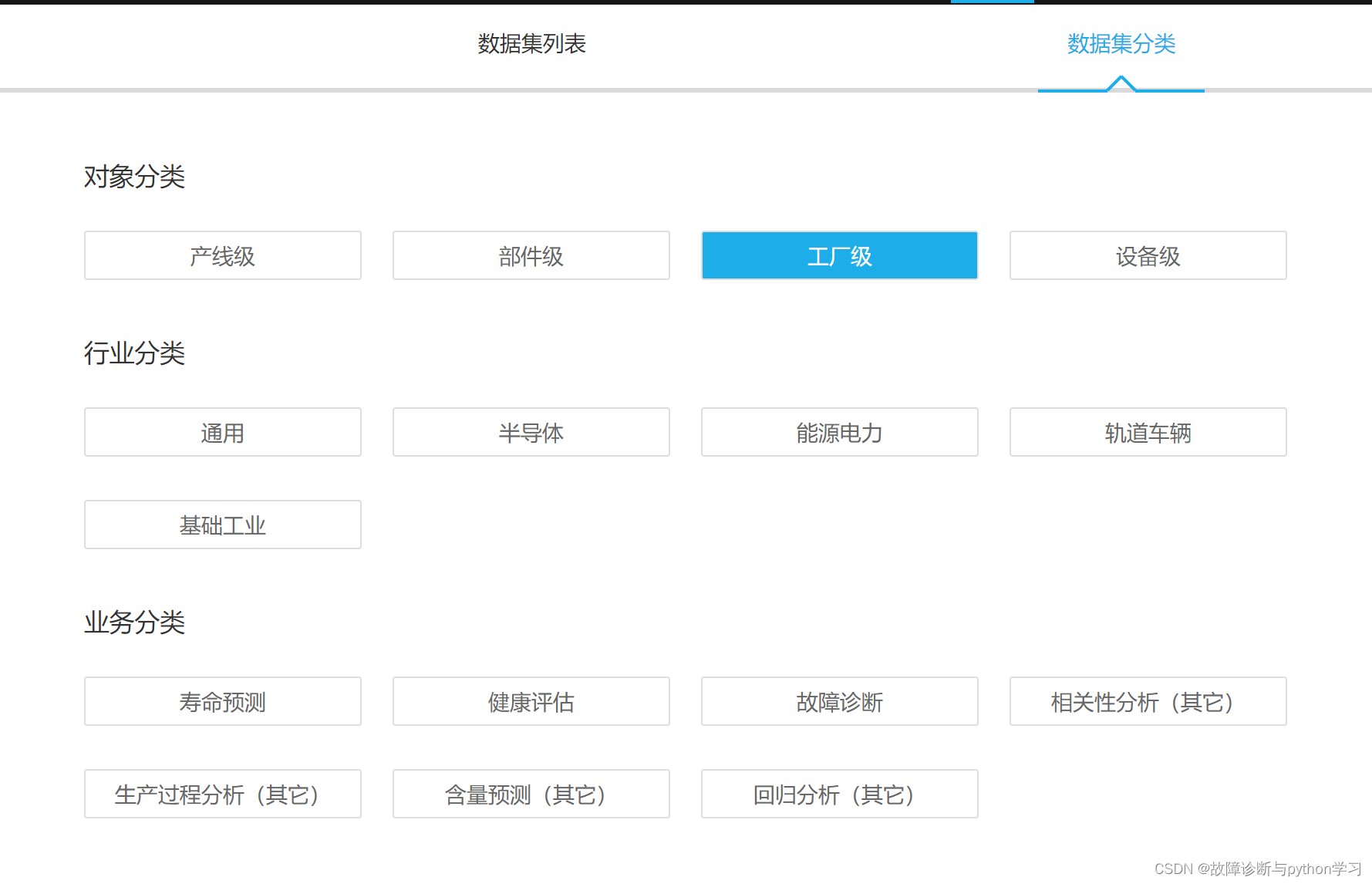
Task: Select 回归分析（其它） business filter
Action: pos(840,794)
